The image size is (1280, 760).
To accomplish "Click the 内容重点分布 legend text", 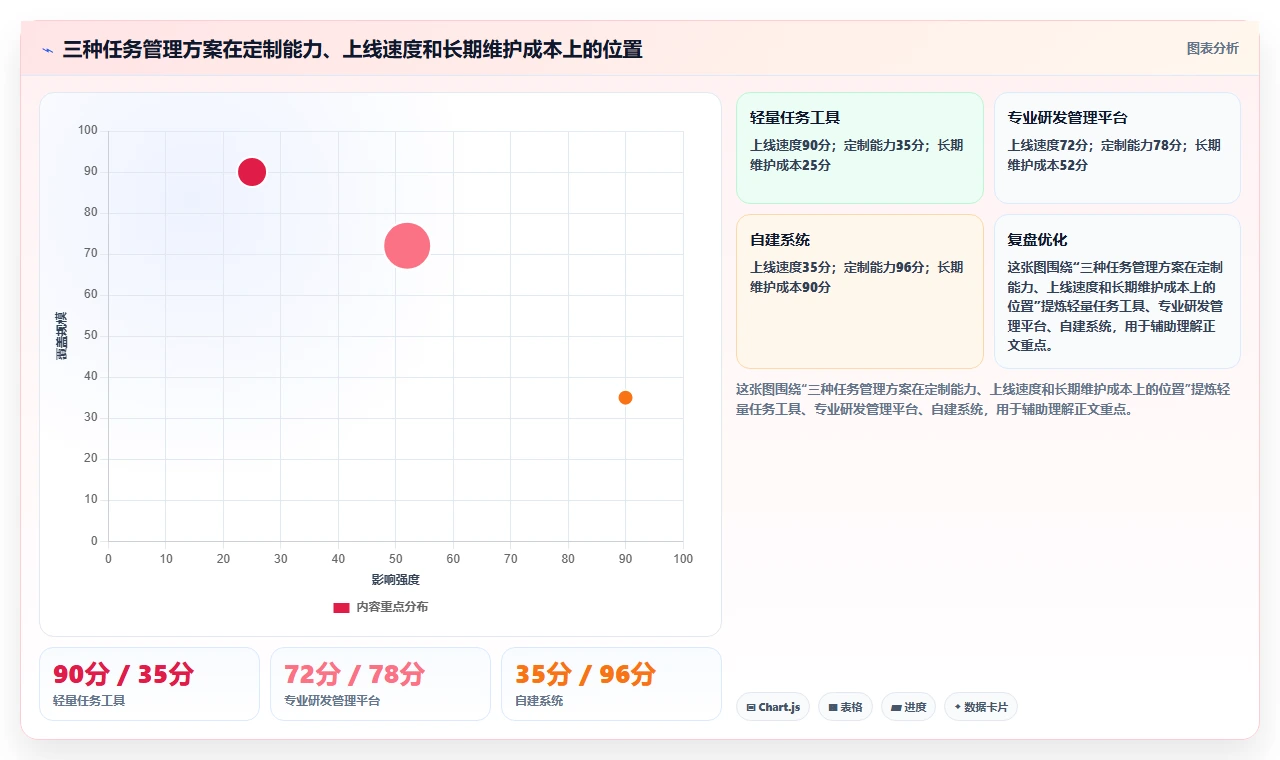I will (392, 607).
